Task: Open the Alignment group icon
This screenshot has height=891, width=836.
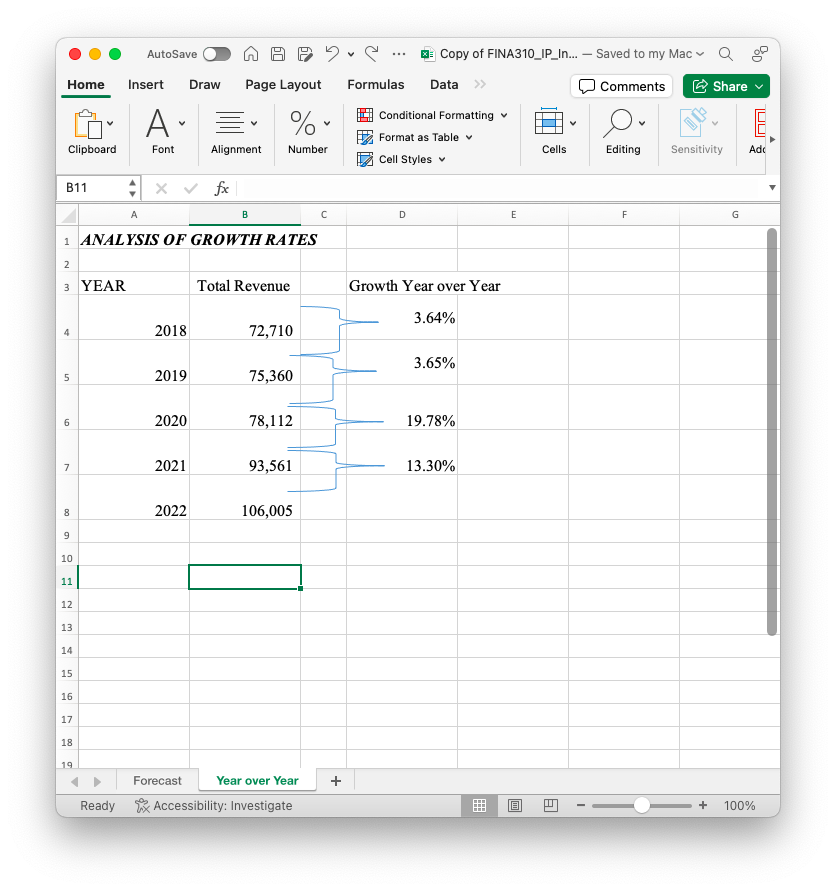Action: tap(230, 123)
